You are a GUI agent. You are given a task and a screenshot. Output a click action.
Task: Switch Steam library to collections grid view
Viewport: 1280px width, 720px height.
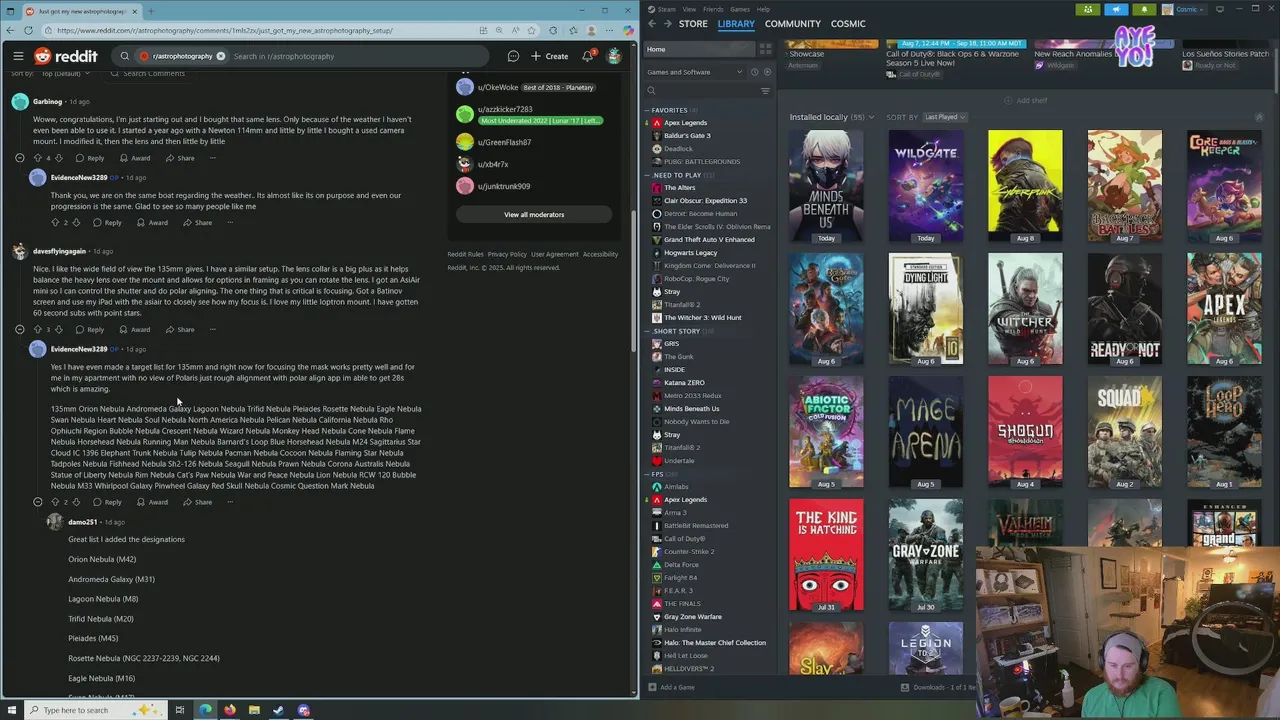coord(765,49)
